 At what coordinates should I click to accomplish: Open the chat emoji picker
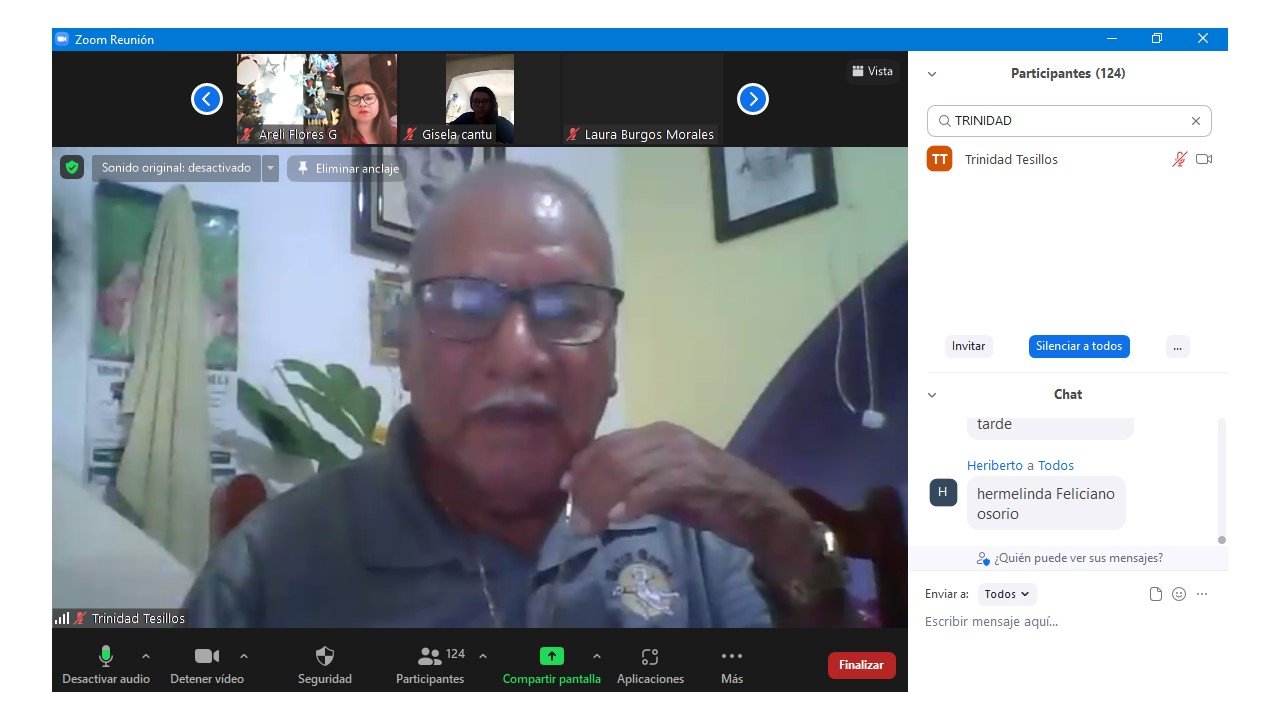(x=1179, y=594)
